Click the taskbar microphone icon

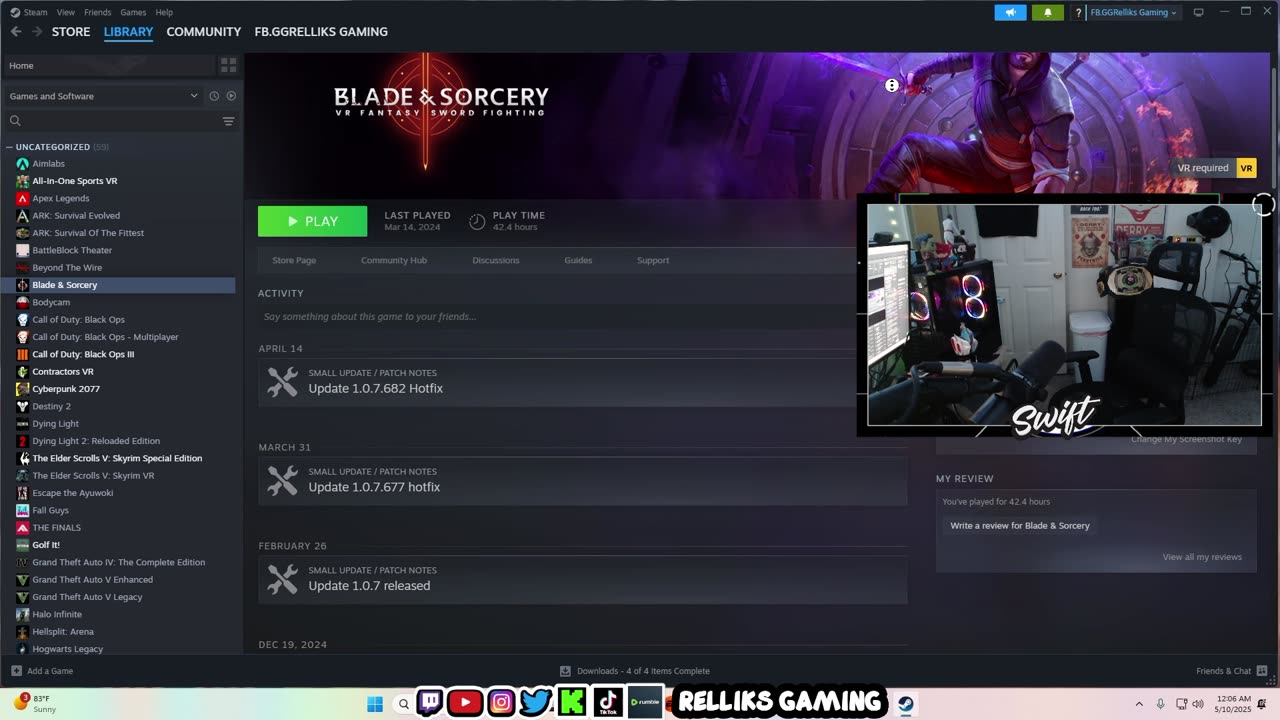(x=1160, y=704)
